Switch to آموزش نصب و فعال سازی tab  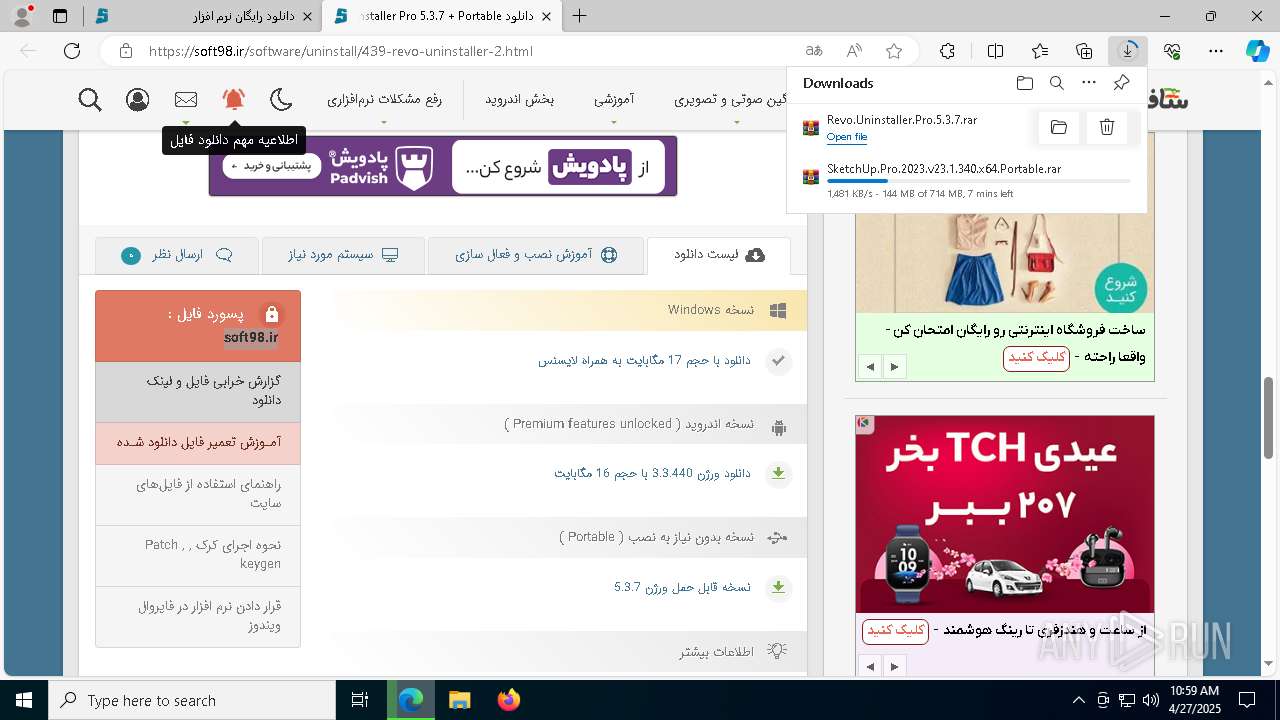click(536, 255)
